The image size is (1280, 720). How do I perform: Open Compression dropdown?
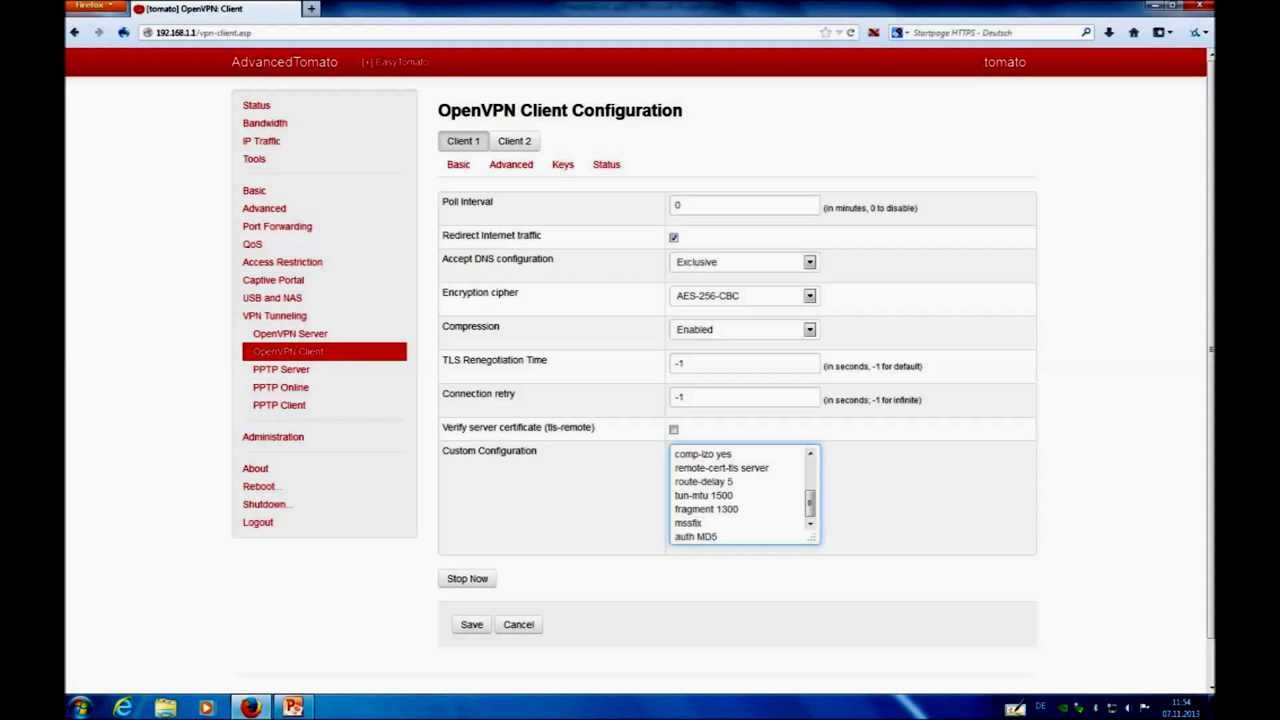pos(745,330)
